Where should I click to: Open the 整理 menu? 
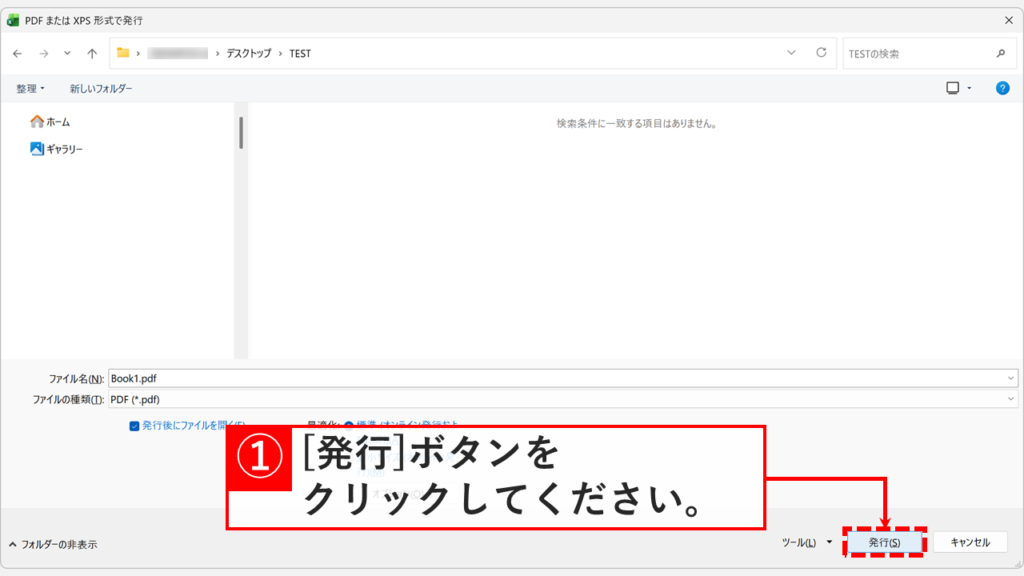pos(30,88)
